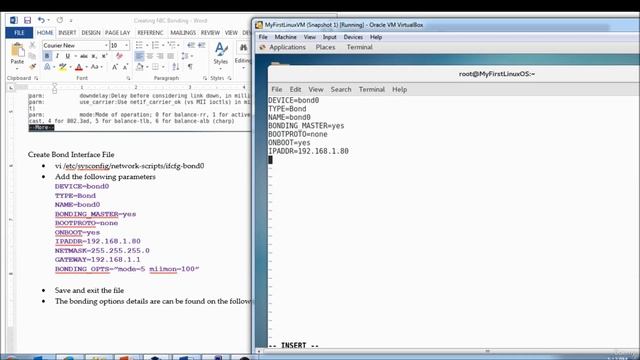Expand the Paragraph dialog launcher
Viewport: 640px width, 360px height.
pyautogui.click(x=204, y=78)
